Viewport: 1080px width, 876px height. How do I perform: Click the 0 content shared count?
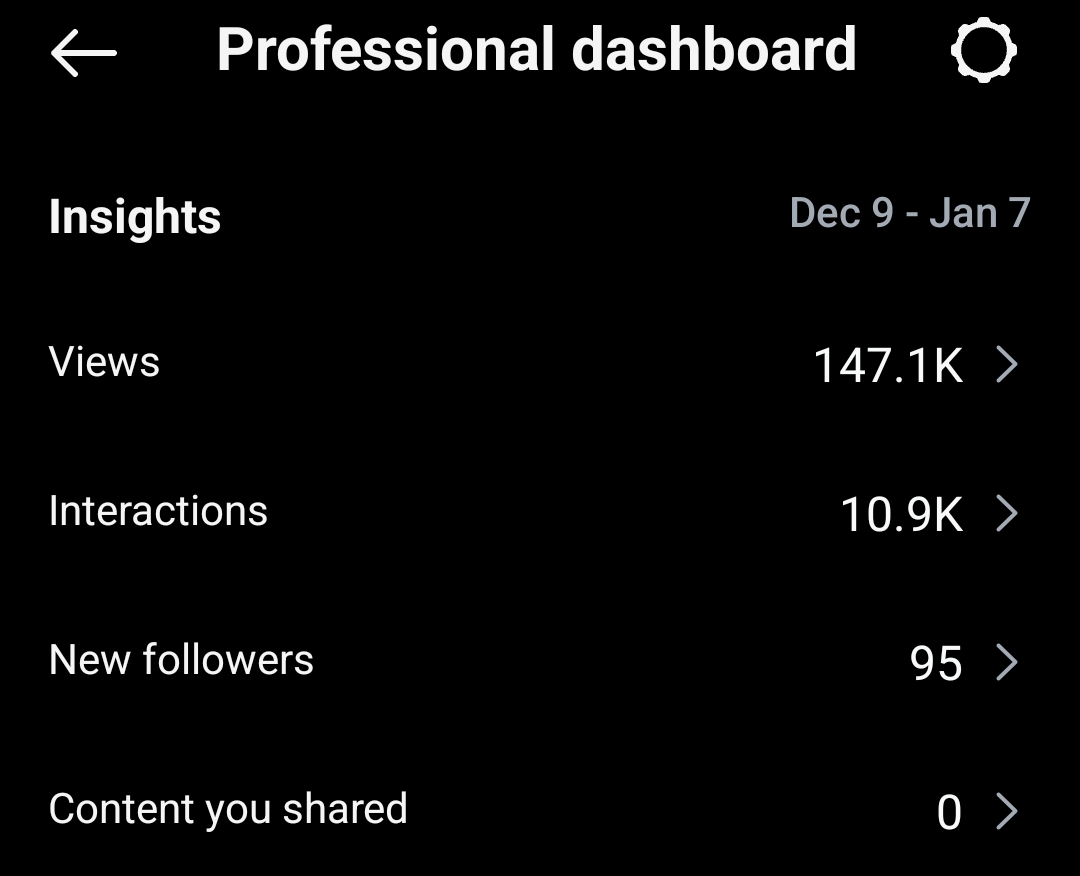(x=949, y=812)
